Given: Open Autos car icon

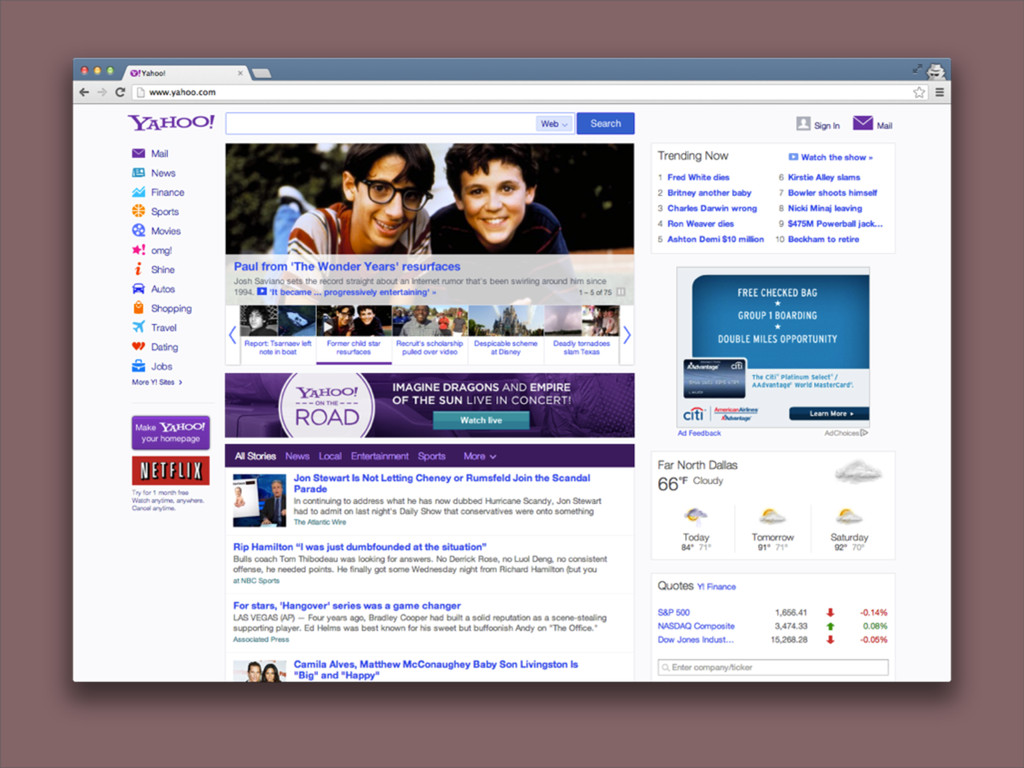Looking at the screenshot, I should pyautogui.click(x=138, y=289).
